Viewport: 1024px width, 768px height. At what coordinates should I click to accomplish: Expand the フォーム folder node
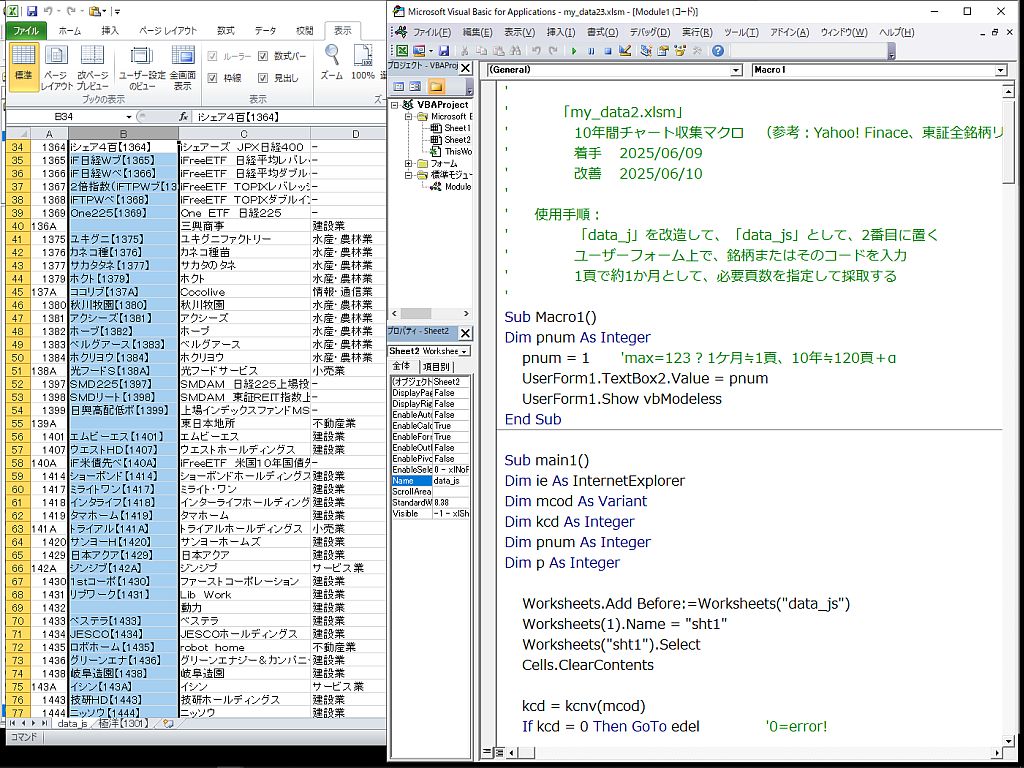click(408, 163)
